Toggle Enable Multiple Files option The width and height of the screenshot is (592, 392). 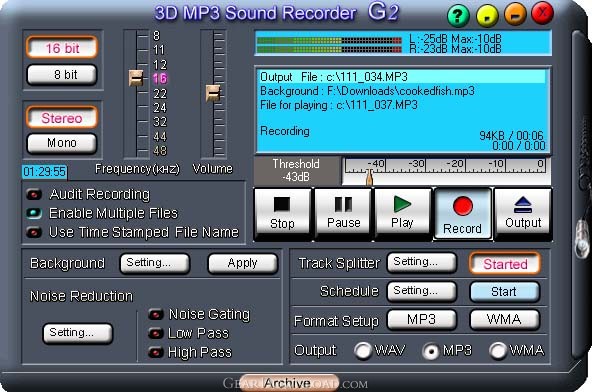[34, 213]
